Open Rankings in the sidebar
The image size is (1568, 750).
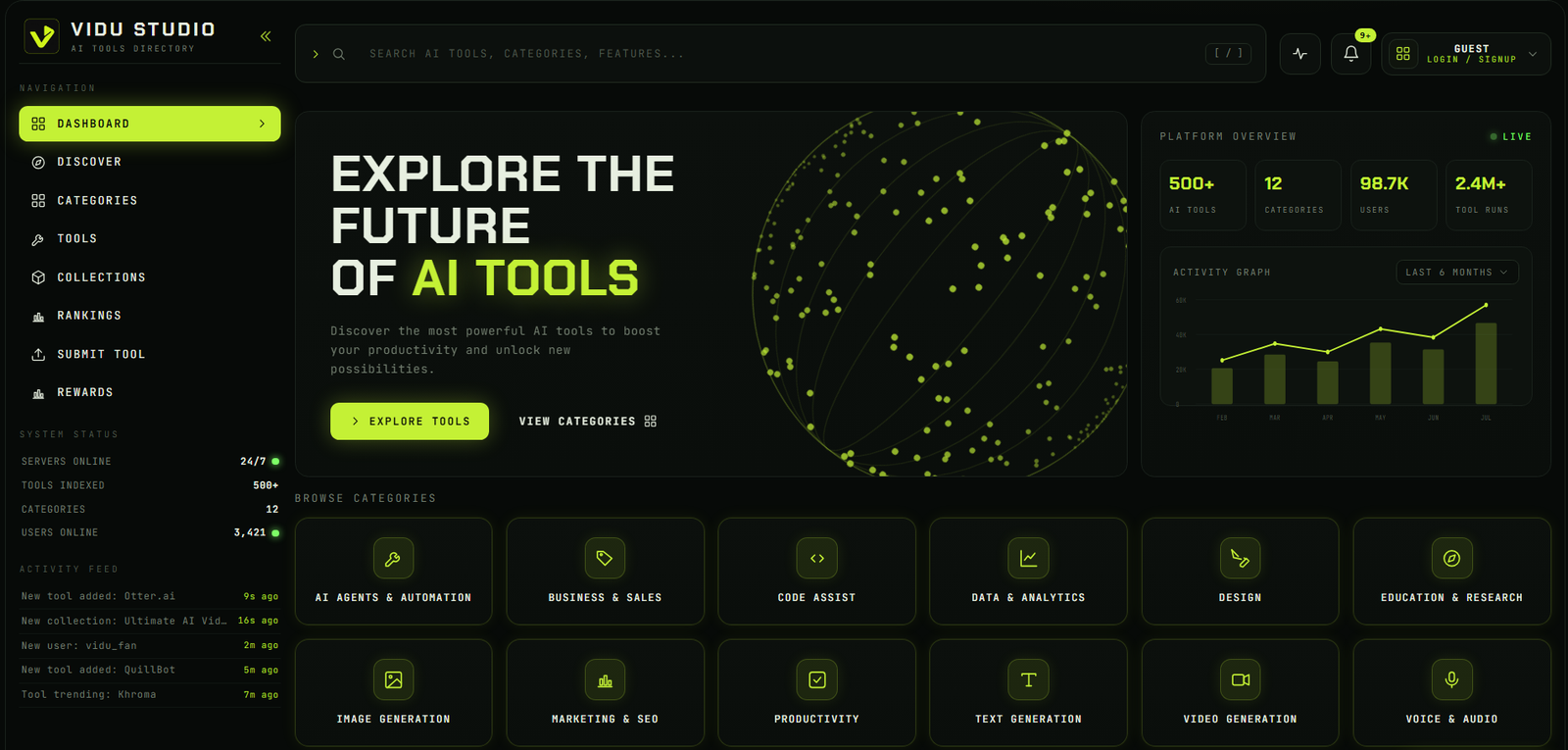(x=150, y=316)
